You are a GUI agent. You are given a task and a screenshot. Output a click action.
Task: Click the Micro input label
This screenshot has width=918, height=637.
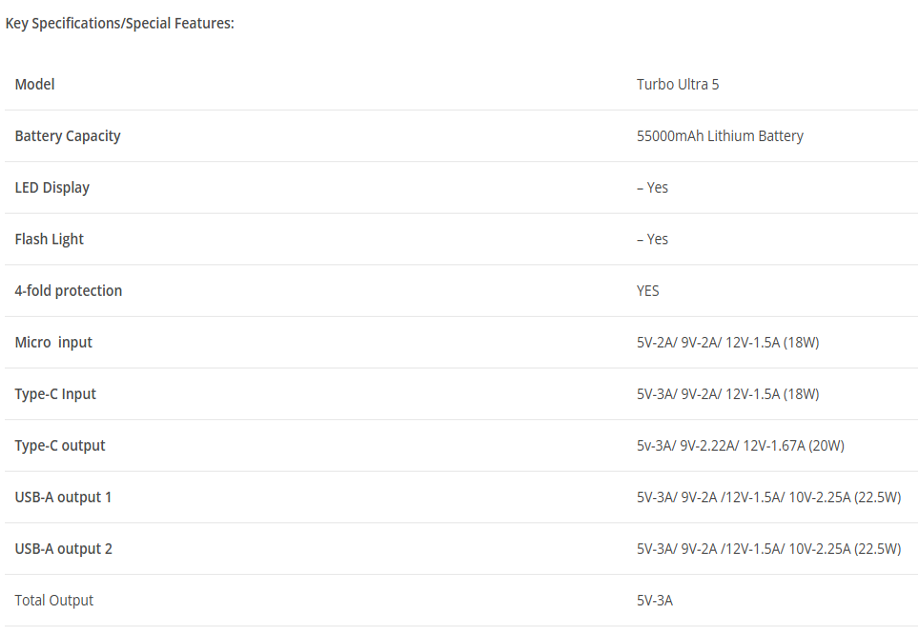(53, 343)
